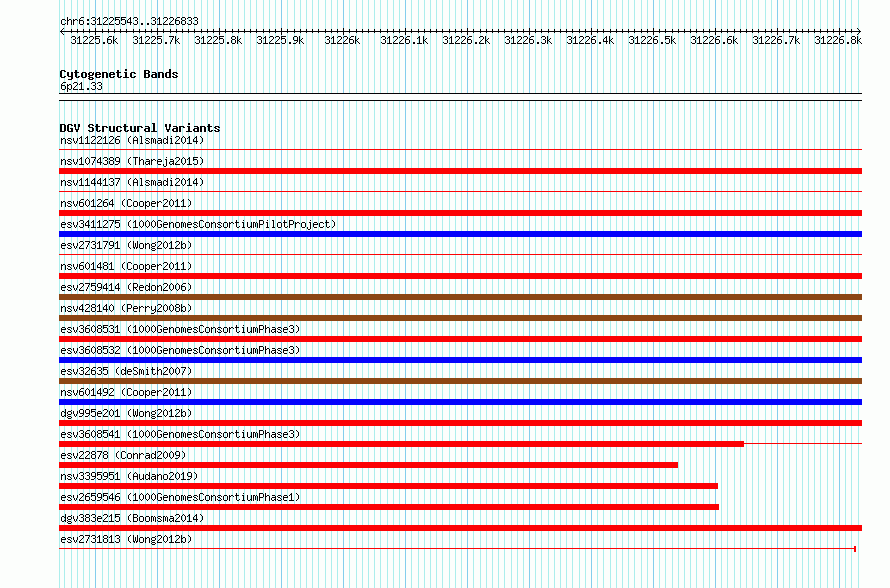Screen dimensions: 890x588
Task: Click the blue bar for nsv601492
Action: (460, 402)
